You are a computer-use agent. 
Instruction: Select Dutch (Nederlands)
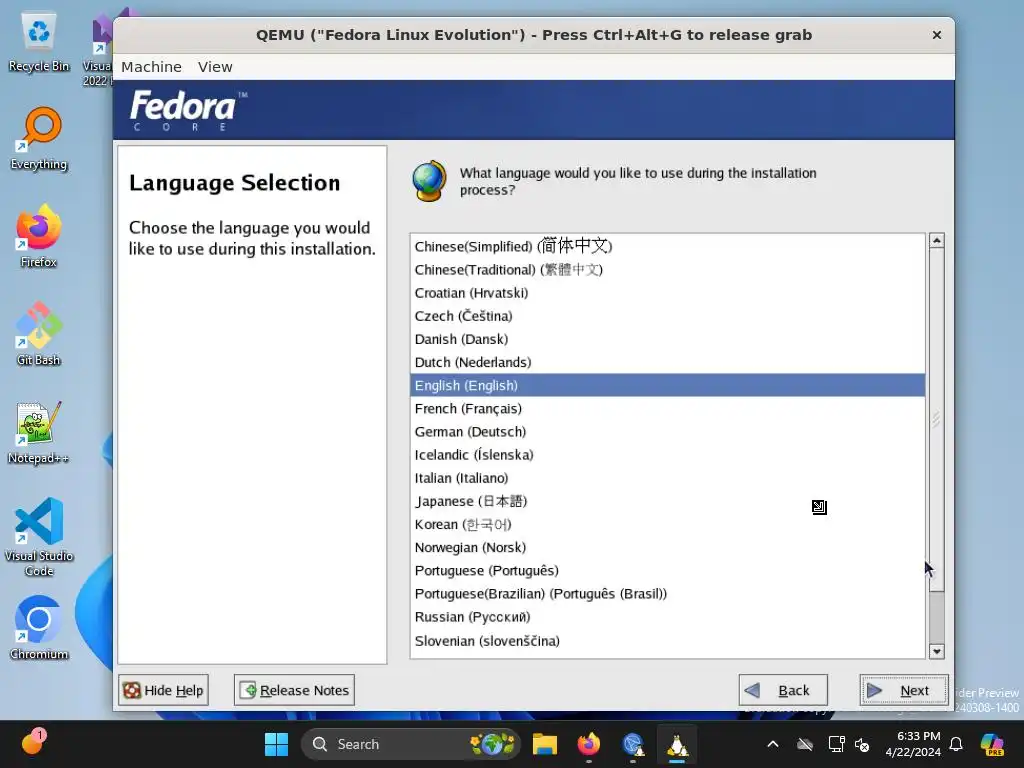pyautogui.click(x=667, y=362)
